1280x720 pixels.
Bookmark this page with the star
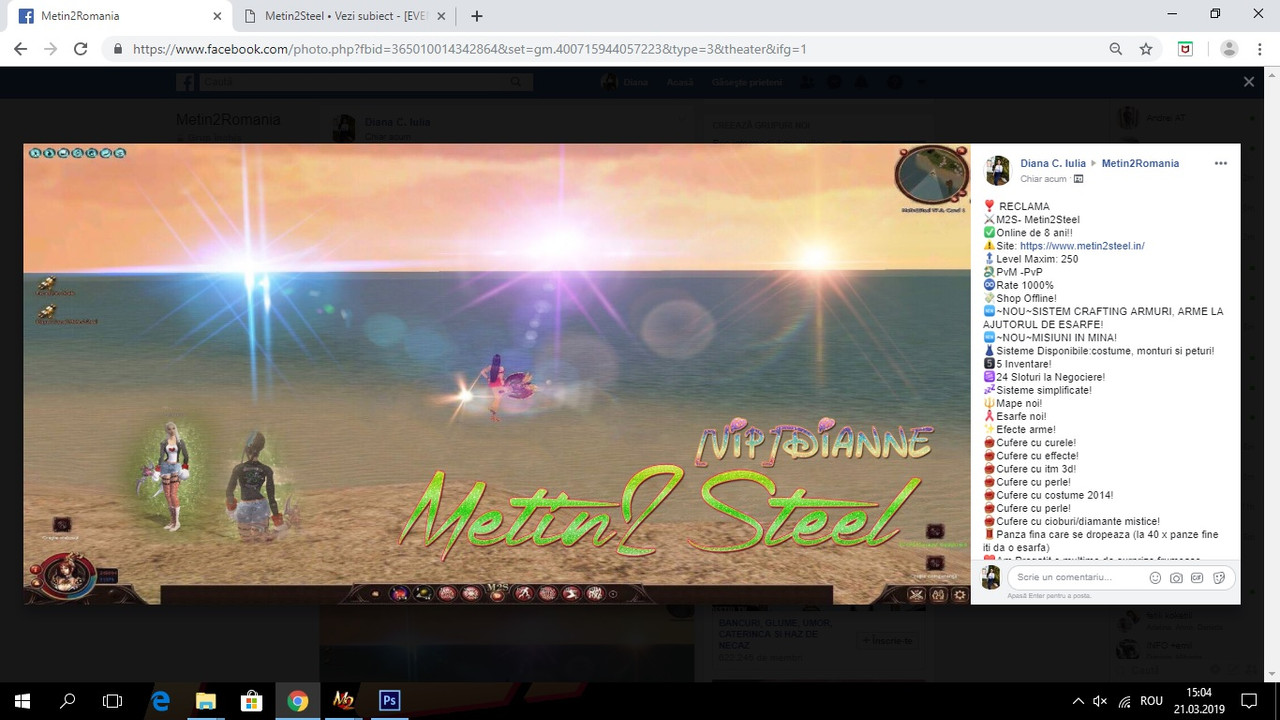(1146, 49)
